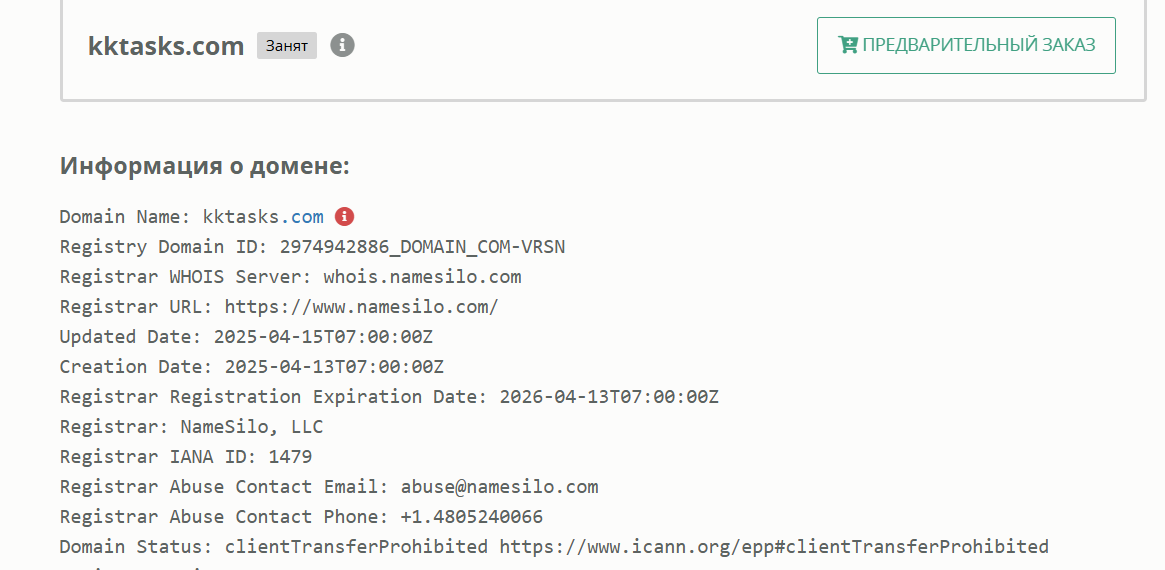Viewport: 1165px width, 570px height.
Task: Click the gray info icon beside Занят
Action: [x=343, y=45]
